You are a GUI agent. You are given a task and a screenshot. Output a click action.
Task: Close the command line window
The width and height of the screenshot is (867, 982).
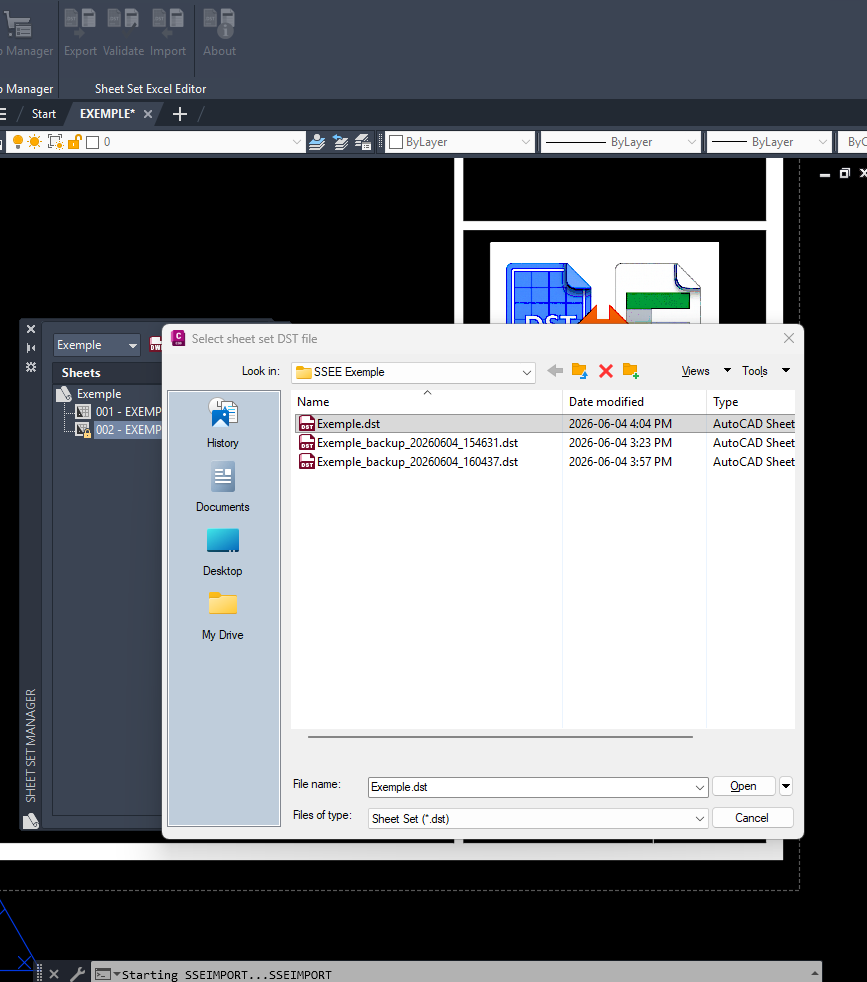pyautogui.click(x=54, y=974)
